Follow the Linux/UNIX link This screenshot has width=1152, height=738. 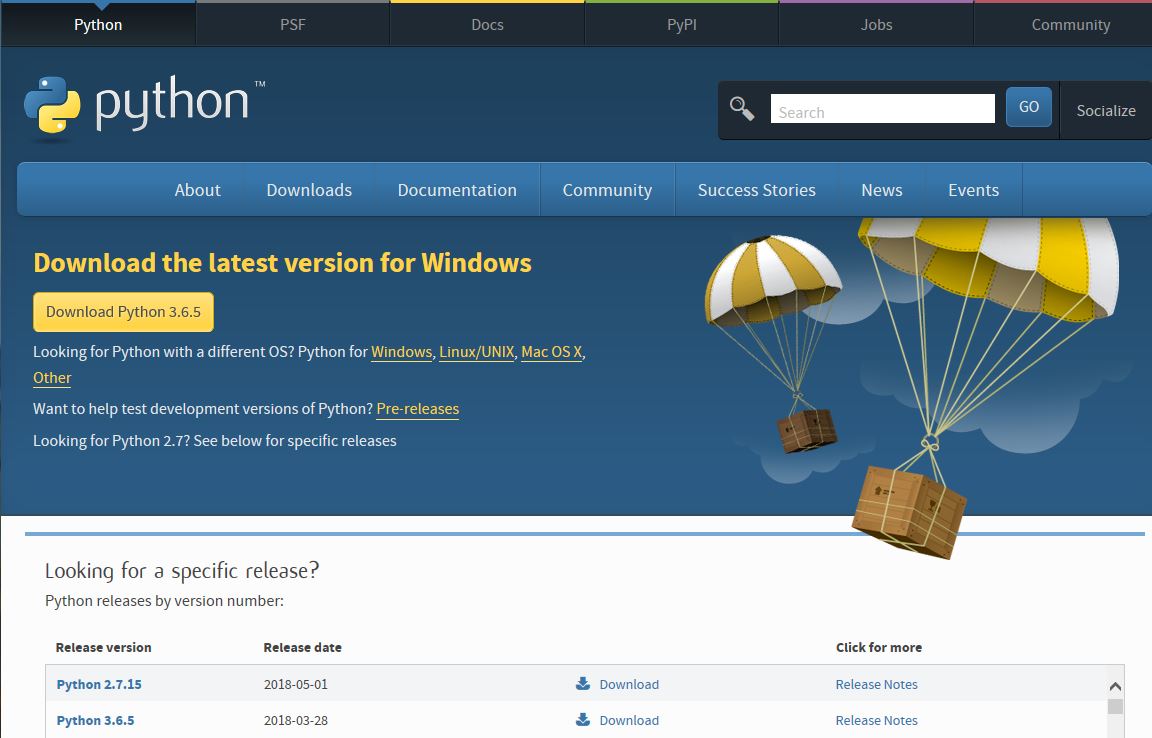click(x=476, y=352)
